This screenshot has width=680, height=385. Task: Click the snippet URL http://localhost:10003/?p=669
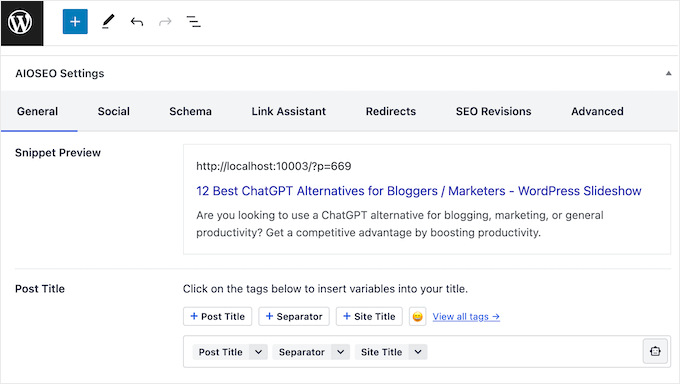(x=274, y=166)
